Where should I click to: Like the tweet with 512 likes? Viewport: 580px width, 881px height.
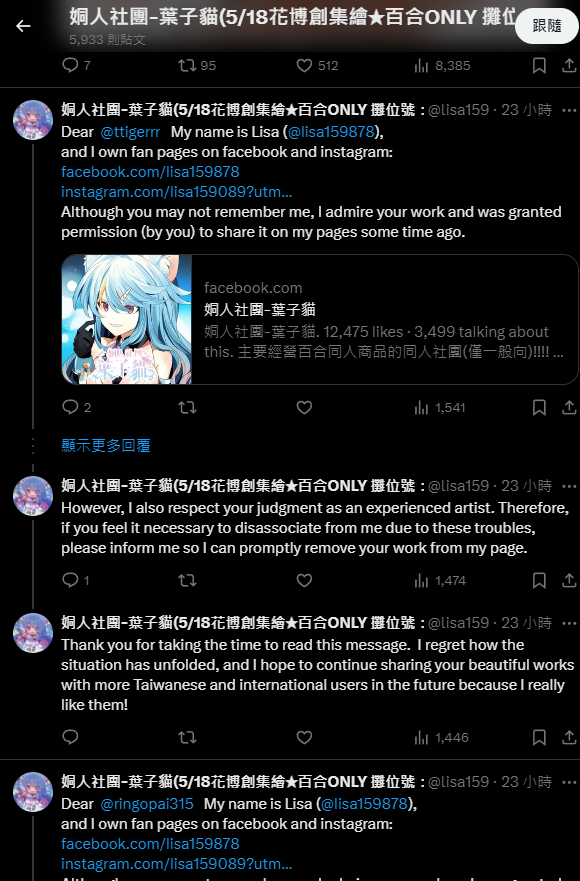click(317, 66)
